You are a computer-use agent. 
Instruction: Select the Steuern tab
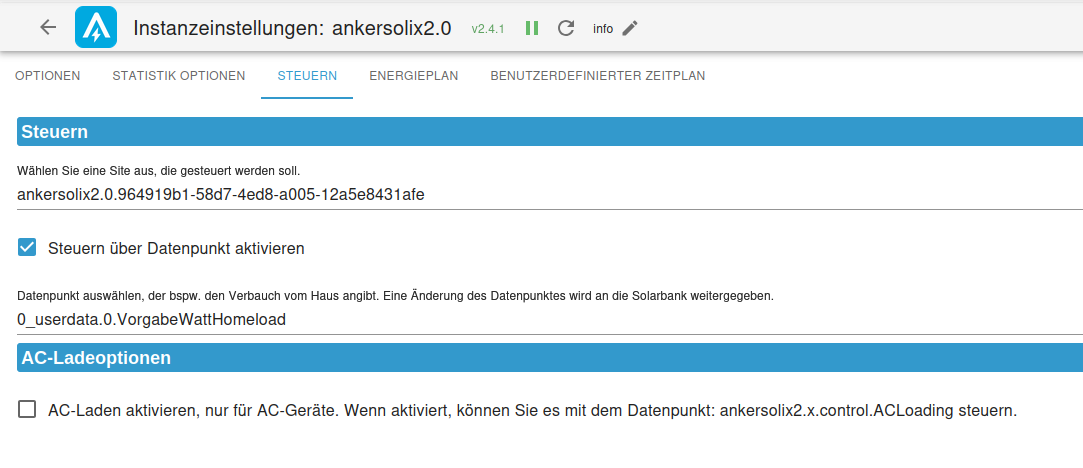307,76
